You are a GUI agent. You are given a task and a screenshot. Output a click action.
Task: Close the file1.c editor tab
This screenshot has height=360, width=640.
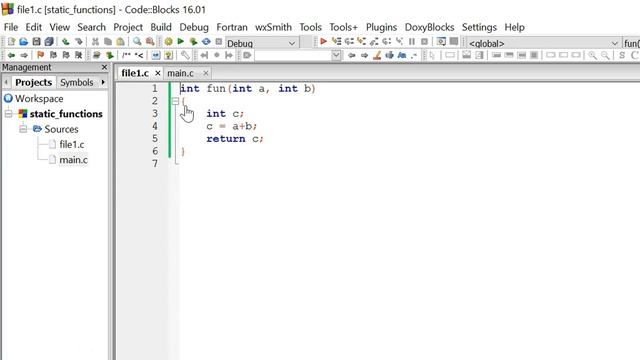pyautogui.click(x=158, y=73)
